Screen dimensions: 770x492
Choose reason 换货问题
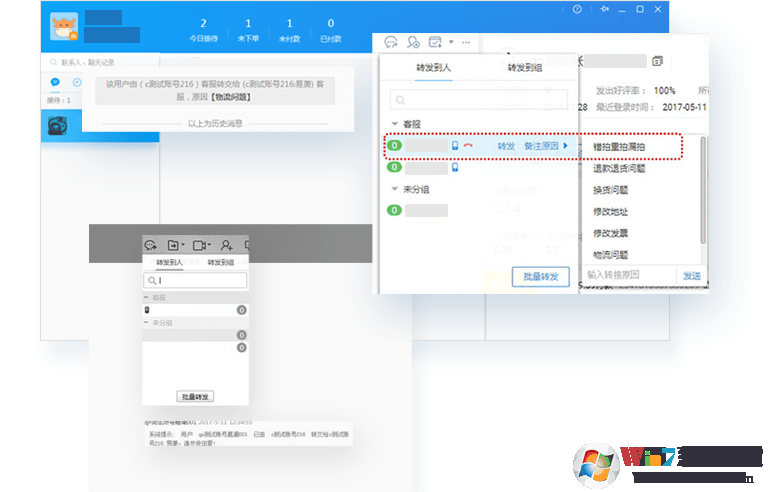[x=610, y=190]
